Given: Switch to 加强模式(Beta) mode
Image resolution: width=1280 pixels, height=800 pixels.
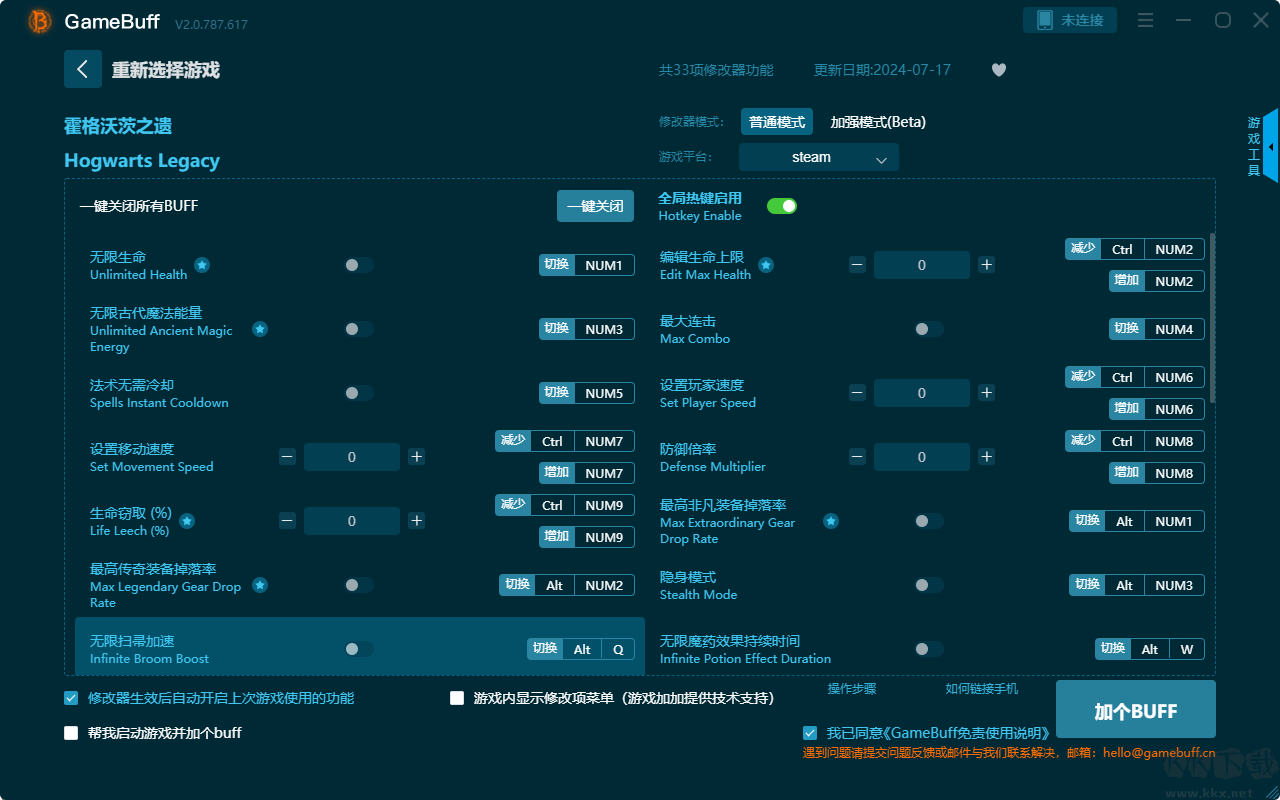Looking at the screenshot, I should [878, 122].
